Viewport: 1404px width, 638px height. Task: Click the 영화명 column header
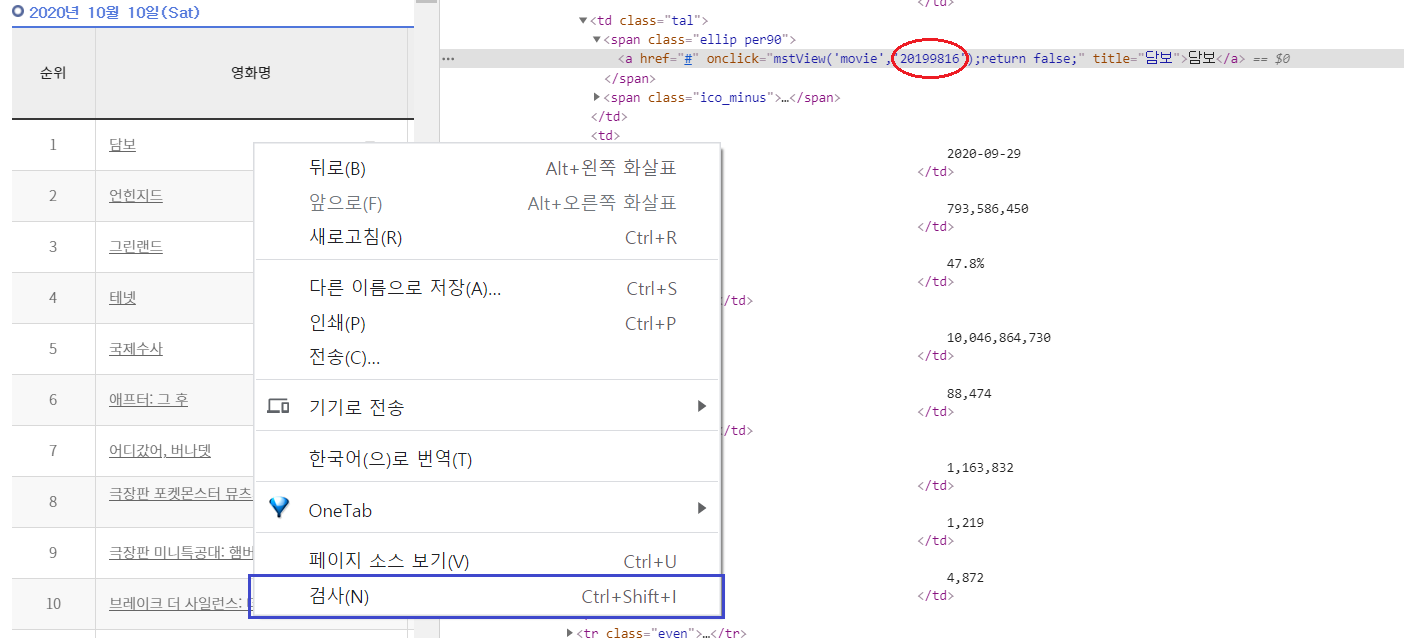[x=251, y=73]
